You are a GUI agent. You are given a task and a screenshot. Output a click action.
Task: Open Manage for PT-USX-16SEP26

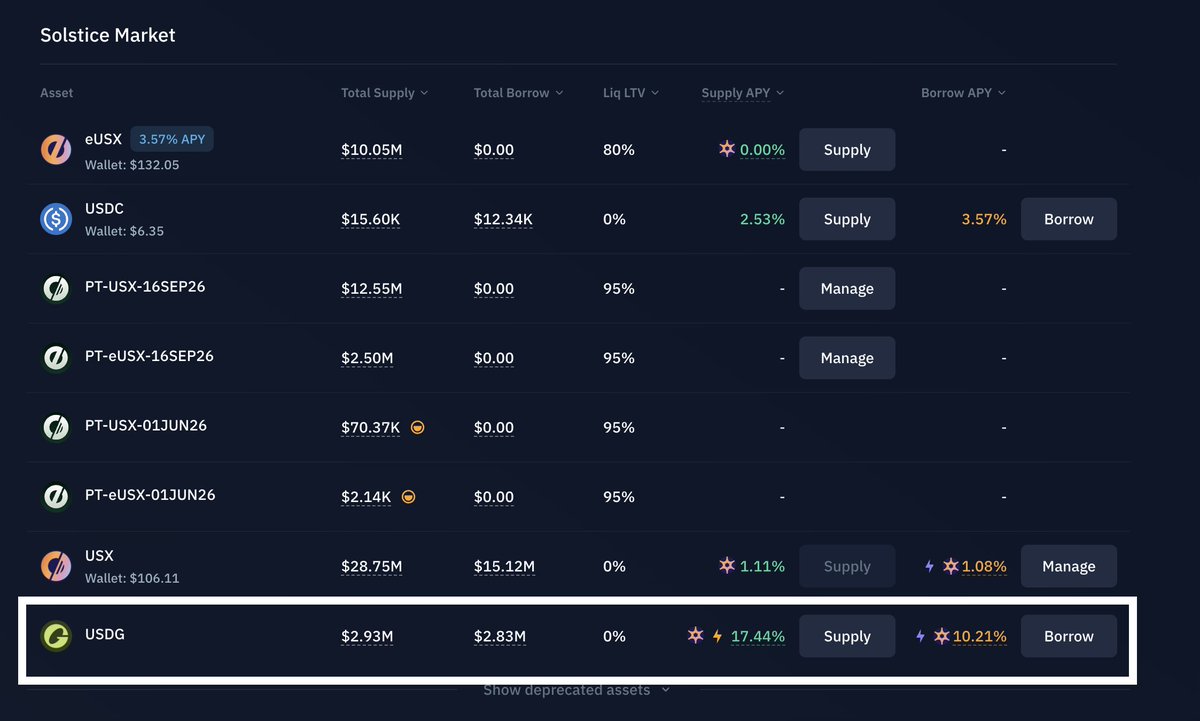point(847,289)
